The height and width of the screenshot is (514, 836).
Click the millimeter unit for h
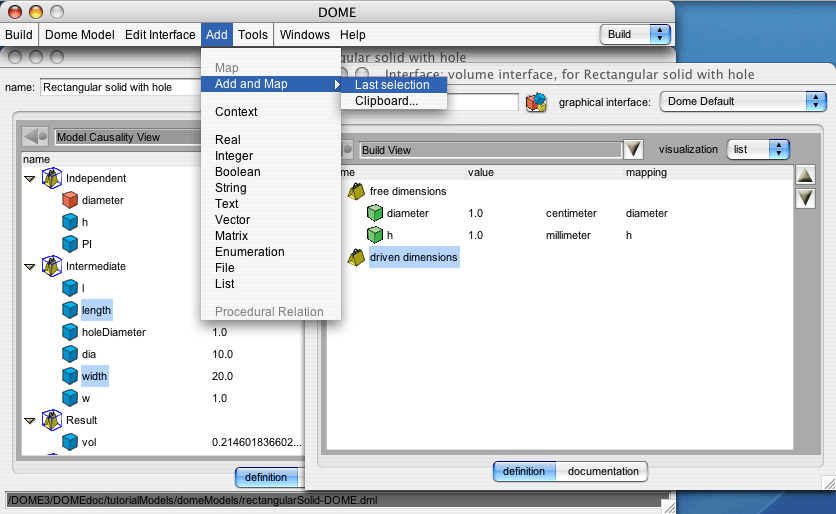pos(568,235)
